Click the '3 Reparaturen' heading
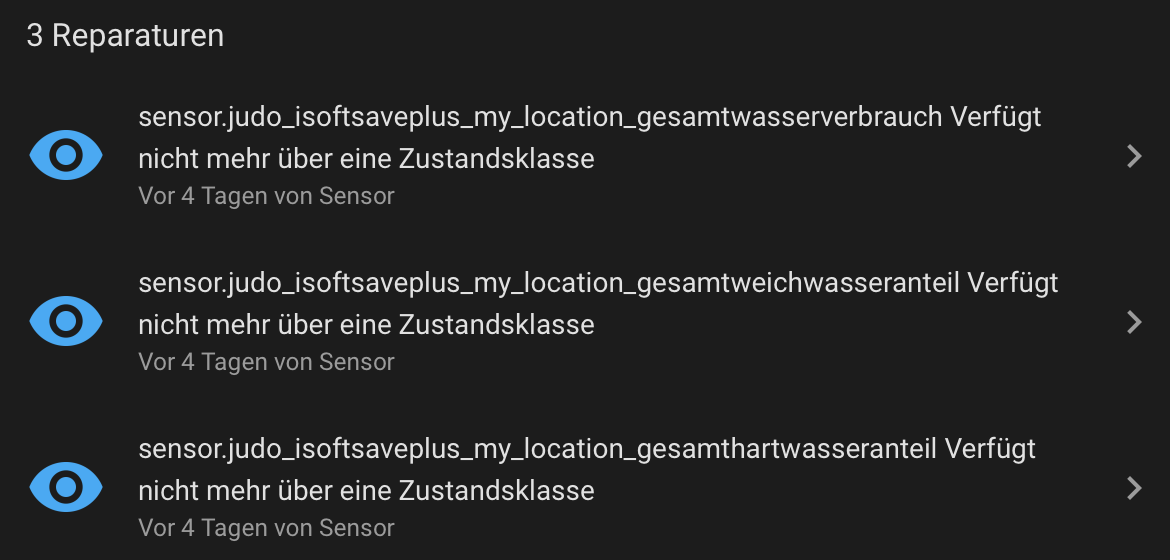Screen dimensions: 1170x560 click(x=125, y=36)
